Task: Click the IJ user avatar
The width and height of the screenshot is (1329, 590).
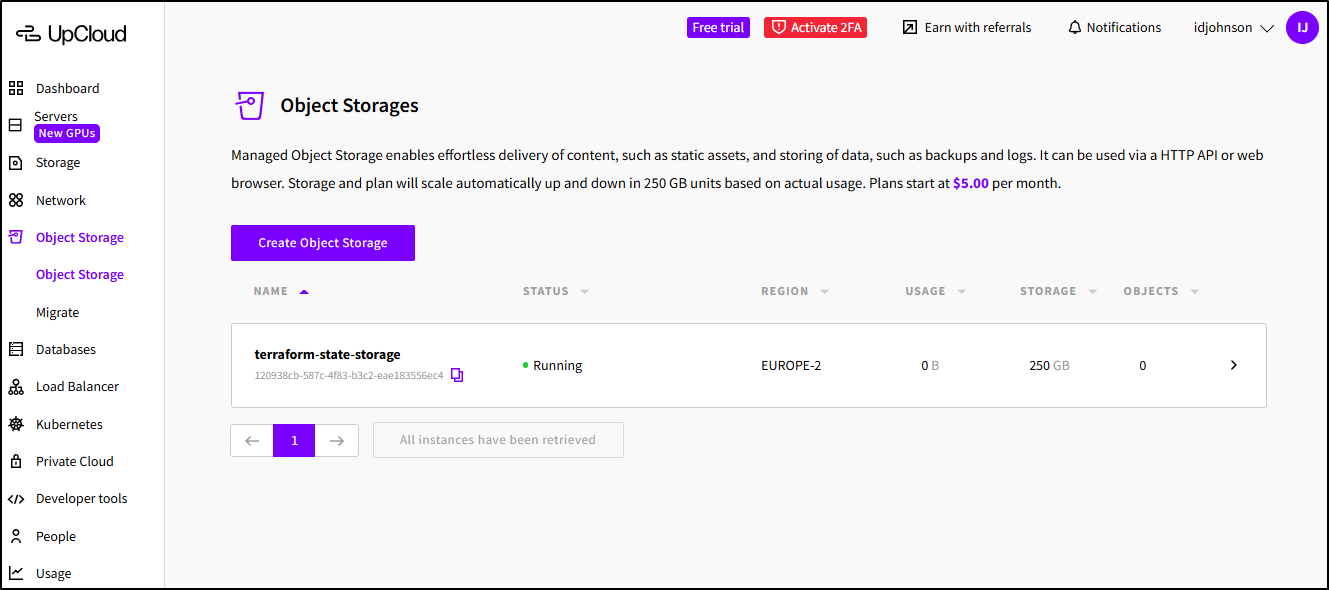Action: 1302,28
